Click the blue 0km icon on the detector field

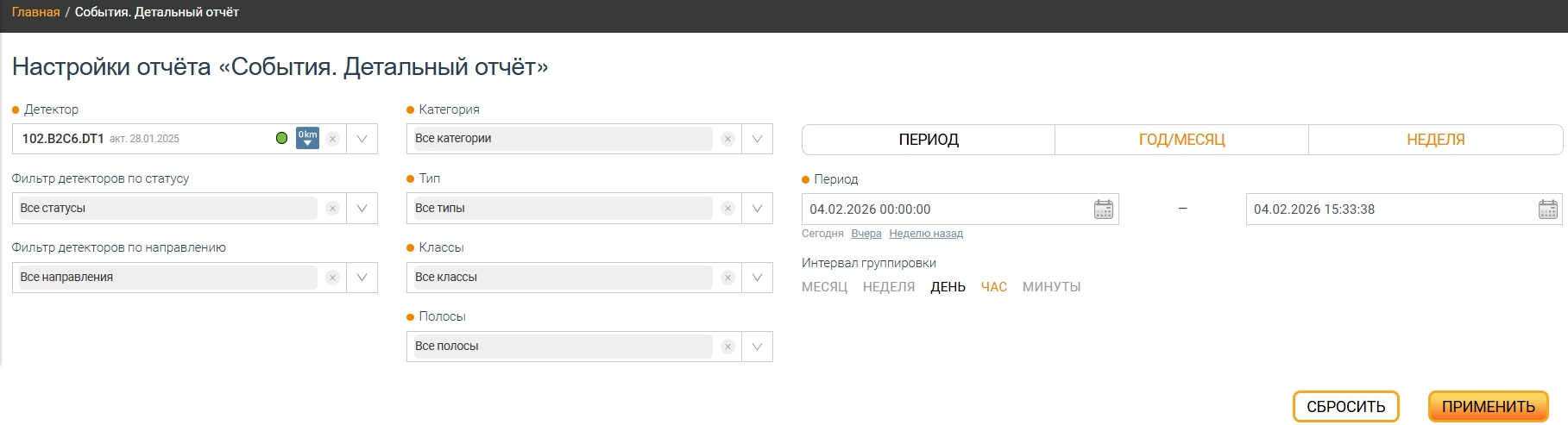(307, 138)
